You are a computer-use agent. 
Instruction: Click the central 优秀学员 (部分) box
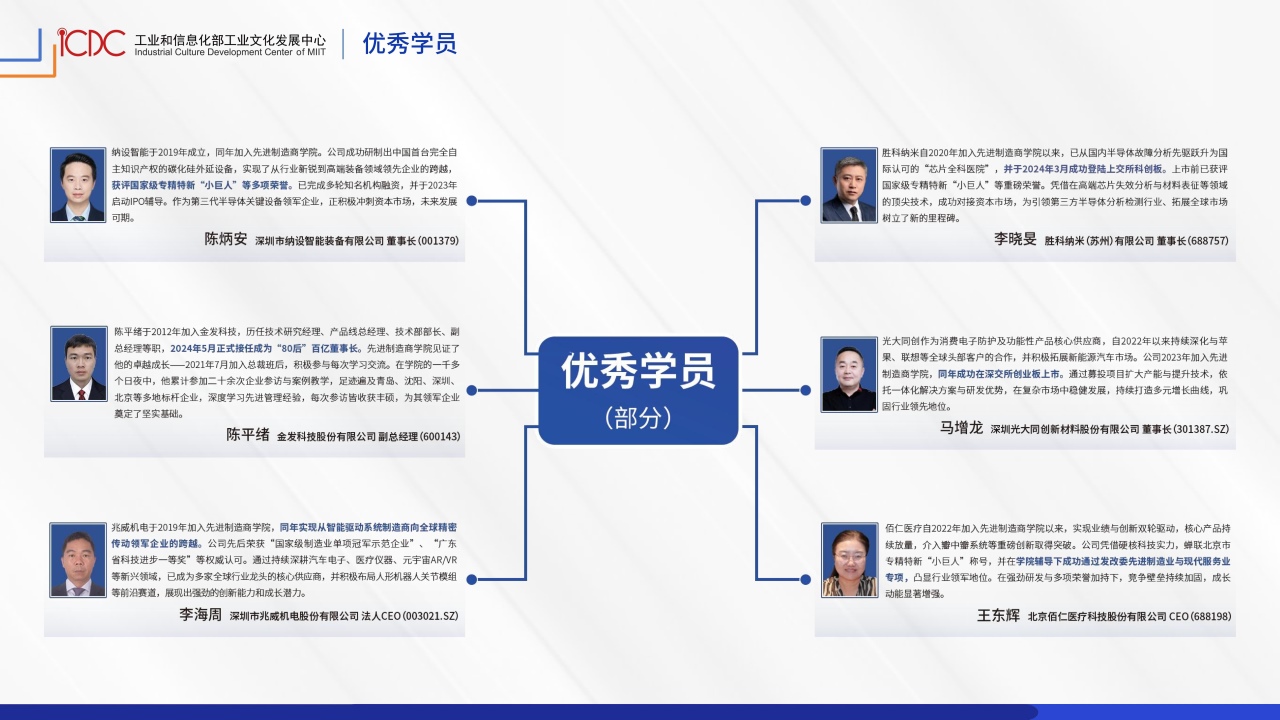point(638,389)
